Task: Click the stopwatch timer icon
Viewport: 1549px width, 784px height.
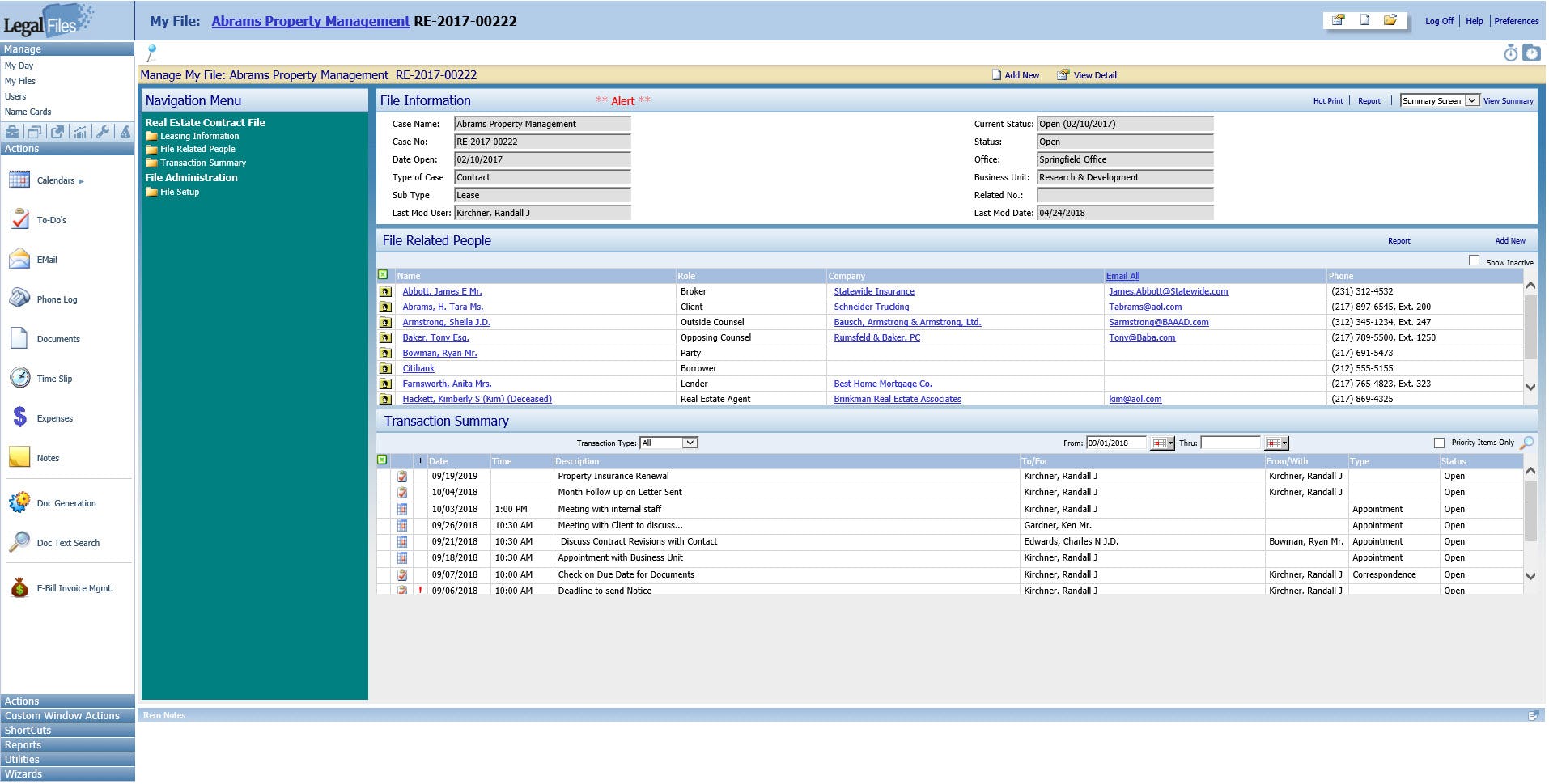Action: coord(1510,52)
